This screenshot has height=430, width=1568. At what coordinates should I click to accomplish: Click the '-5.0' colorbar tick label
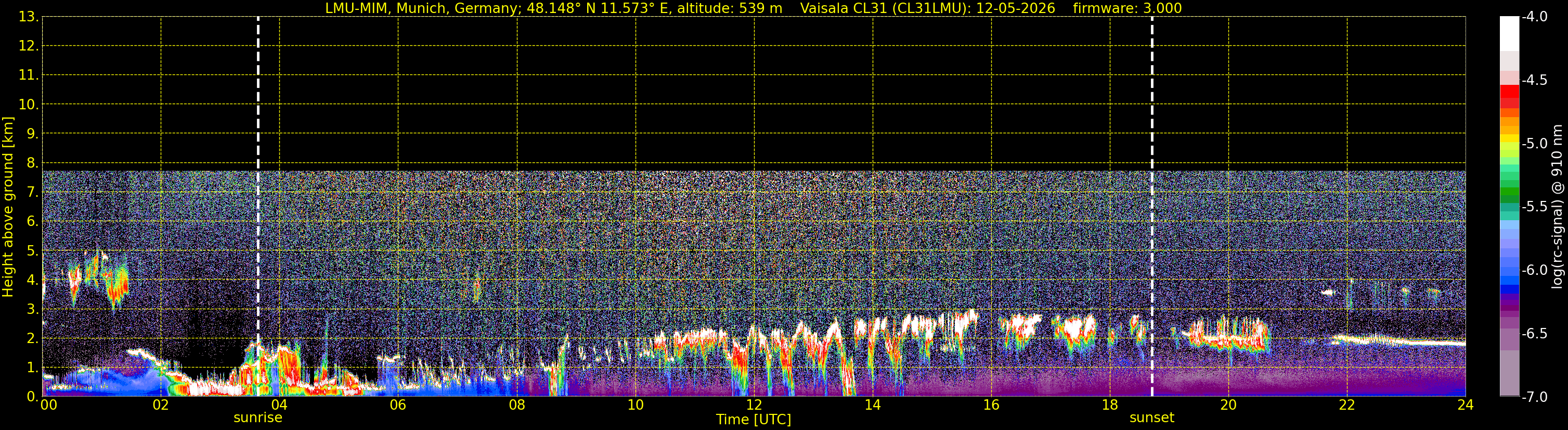pos(1534,144)
